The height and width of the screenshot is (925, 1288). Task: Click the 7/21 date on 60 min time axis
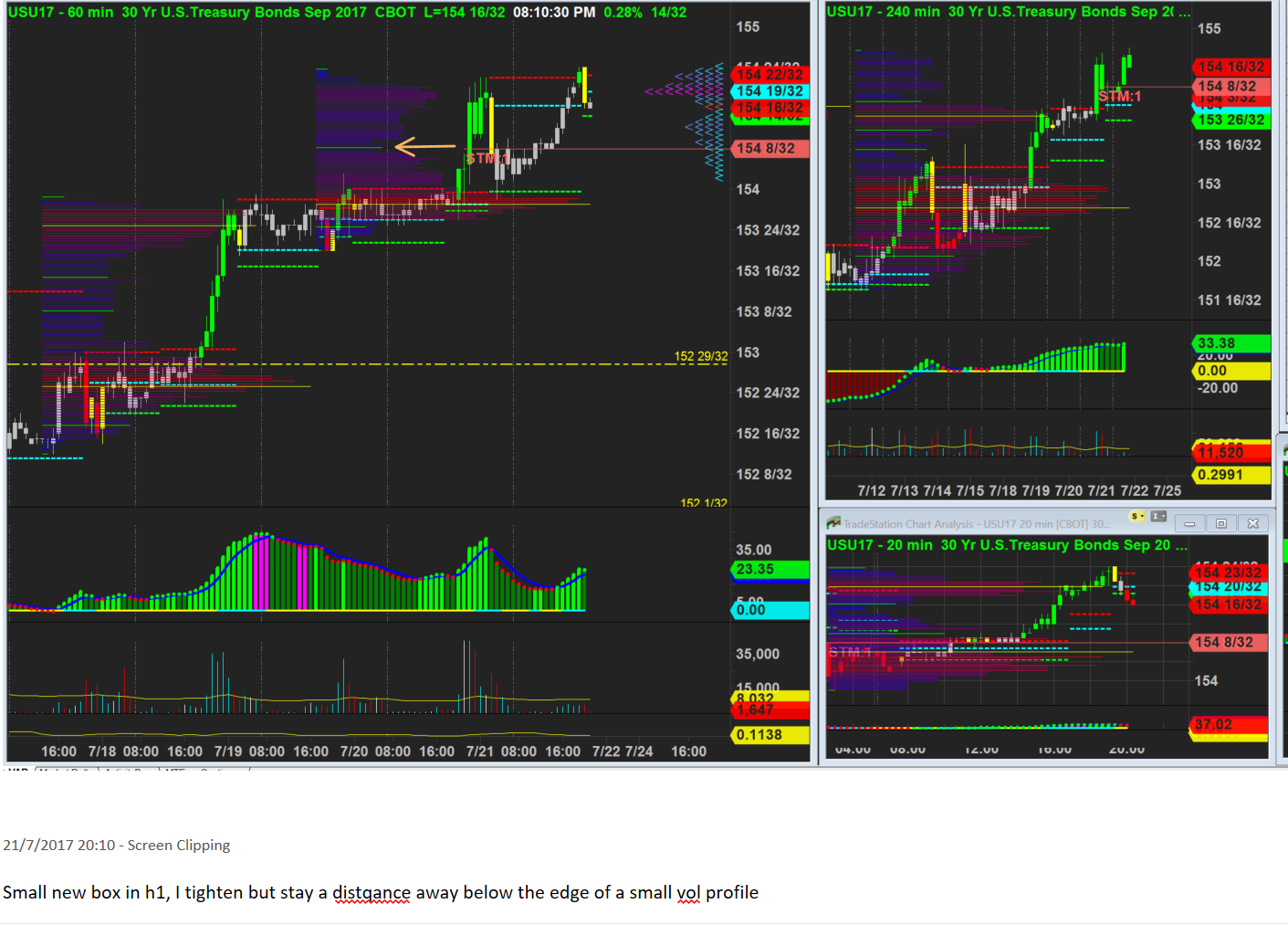tap(480, 752)
